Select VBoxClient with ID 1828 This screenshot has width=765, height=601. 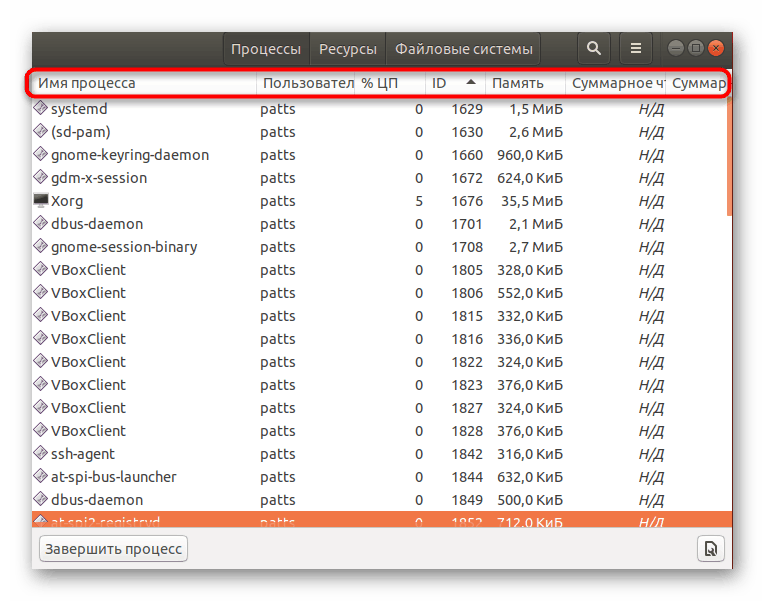pos(380,431)
